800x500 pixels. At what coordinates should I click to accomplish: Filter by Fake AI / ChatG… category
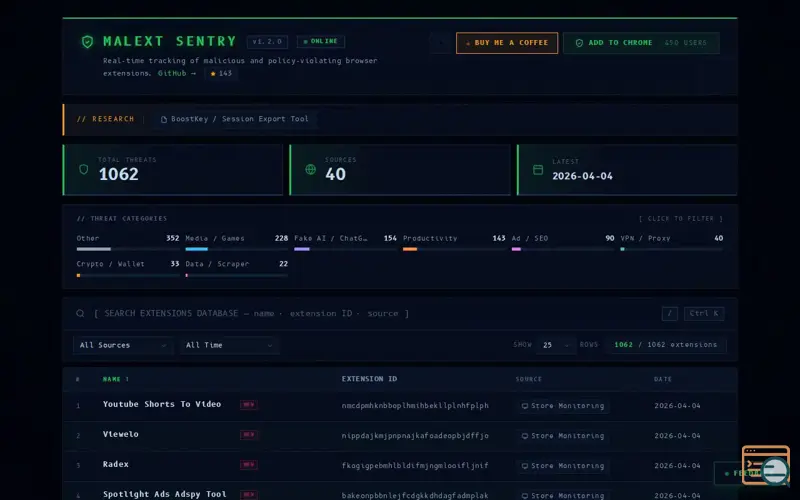[345, 243]
